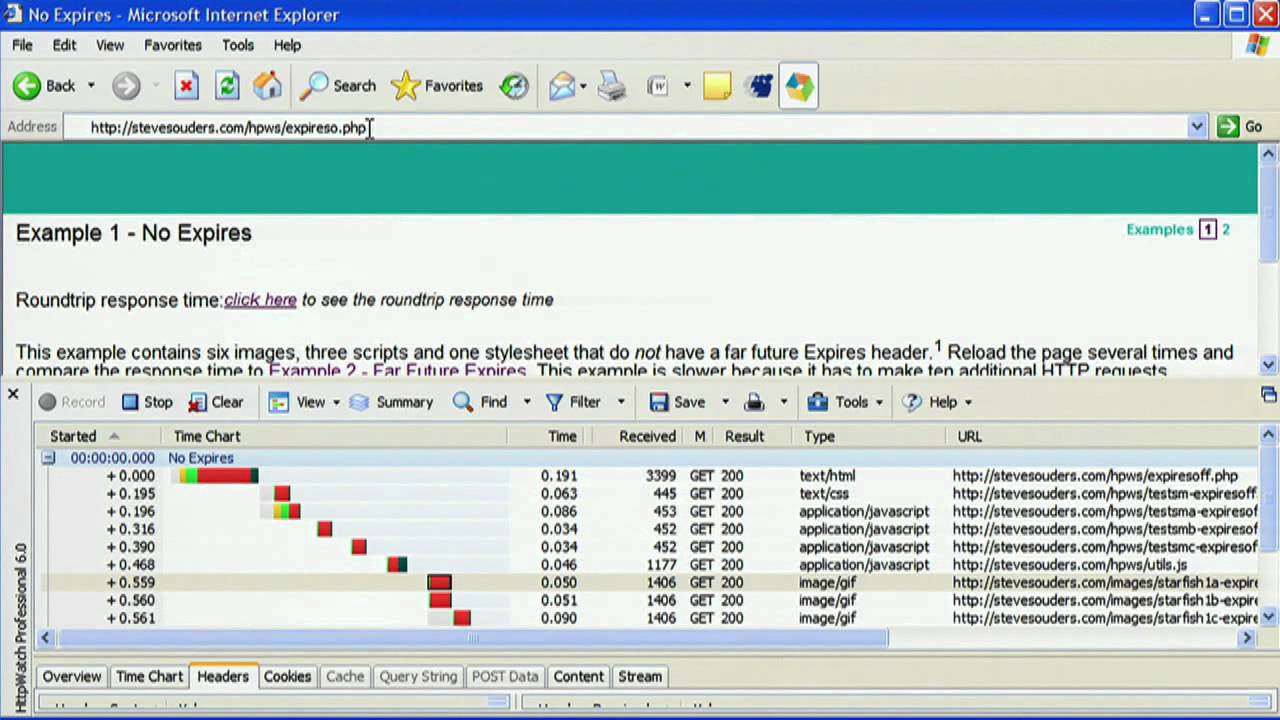Click the Mail envelope icon
Viewport: 1280px width, 720px height.
562,86
